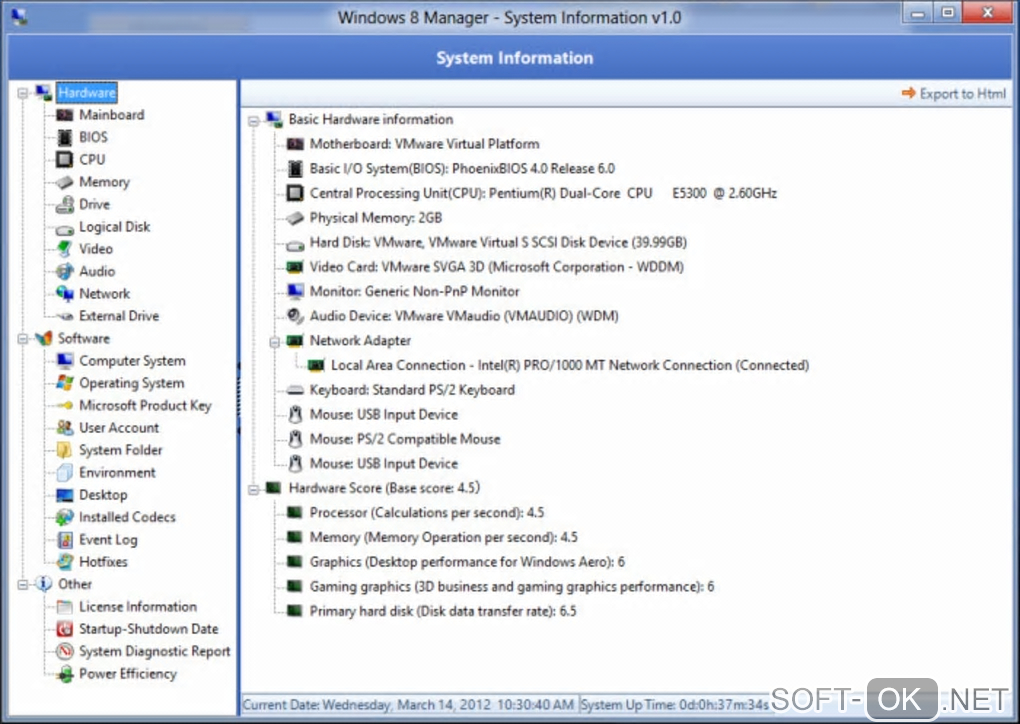
Task: Collapse Basic Hardware information section
Action: 254,120
